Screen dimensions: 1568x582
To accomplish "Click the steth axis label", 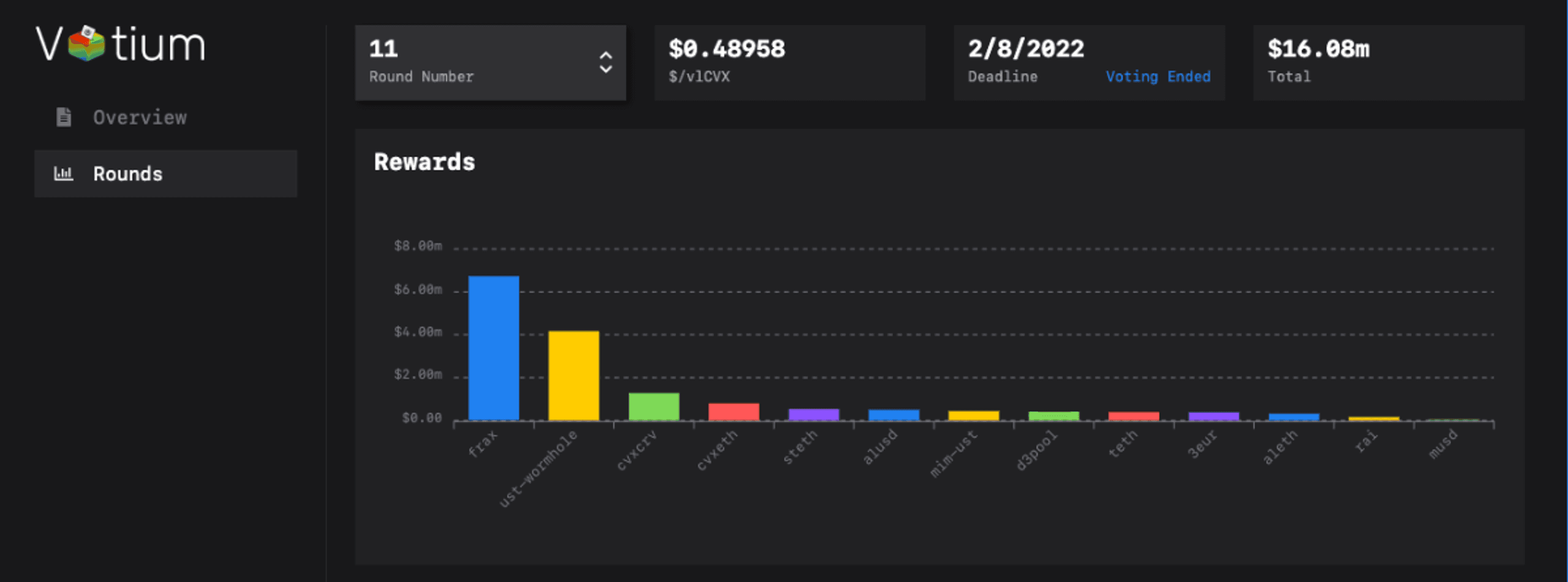I will tap(800, 447).
